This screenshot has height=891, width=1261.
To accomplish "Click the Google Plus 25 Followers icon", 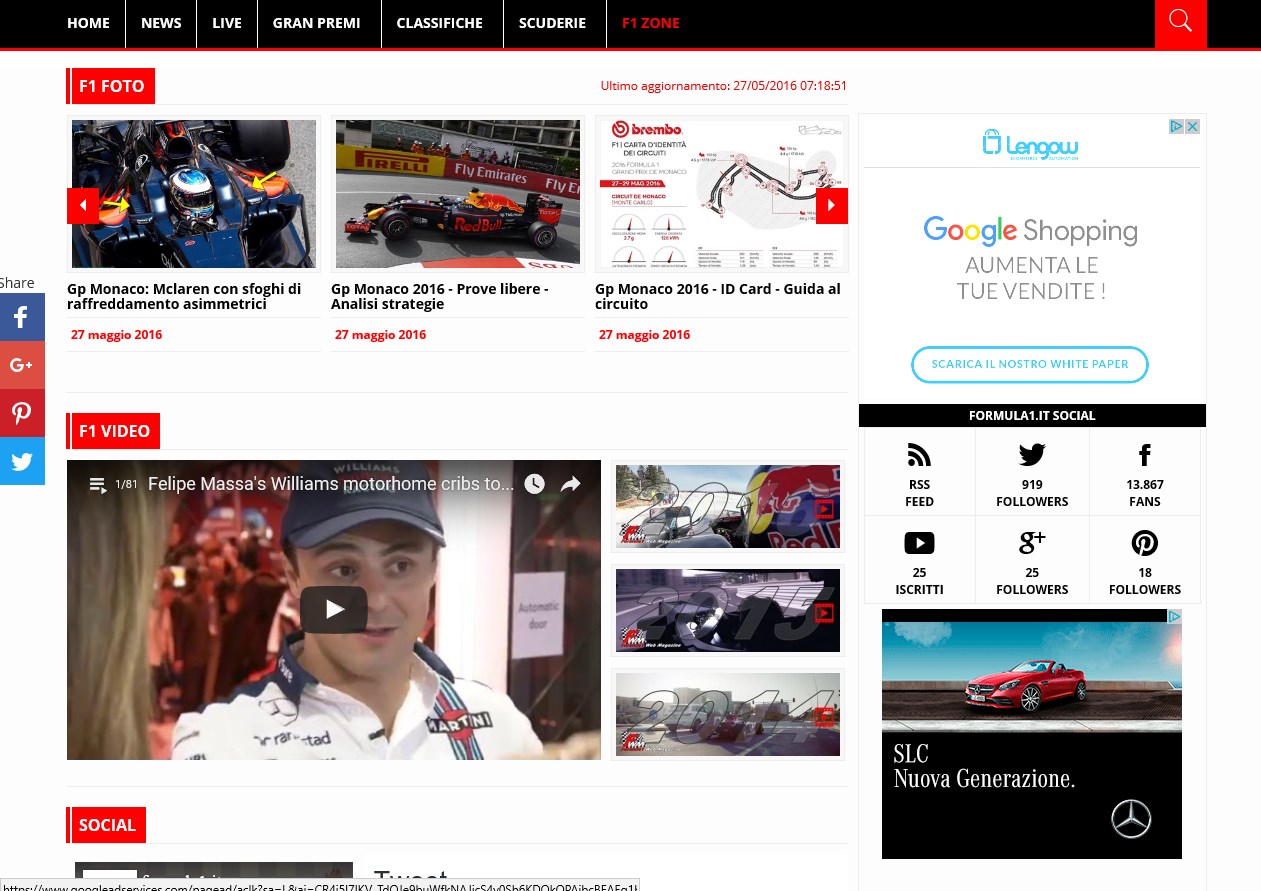I will [1032, 543].
